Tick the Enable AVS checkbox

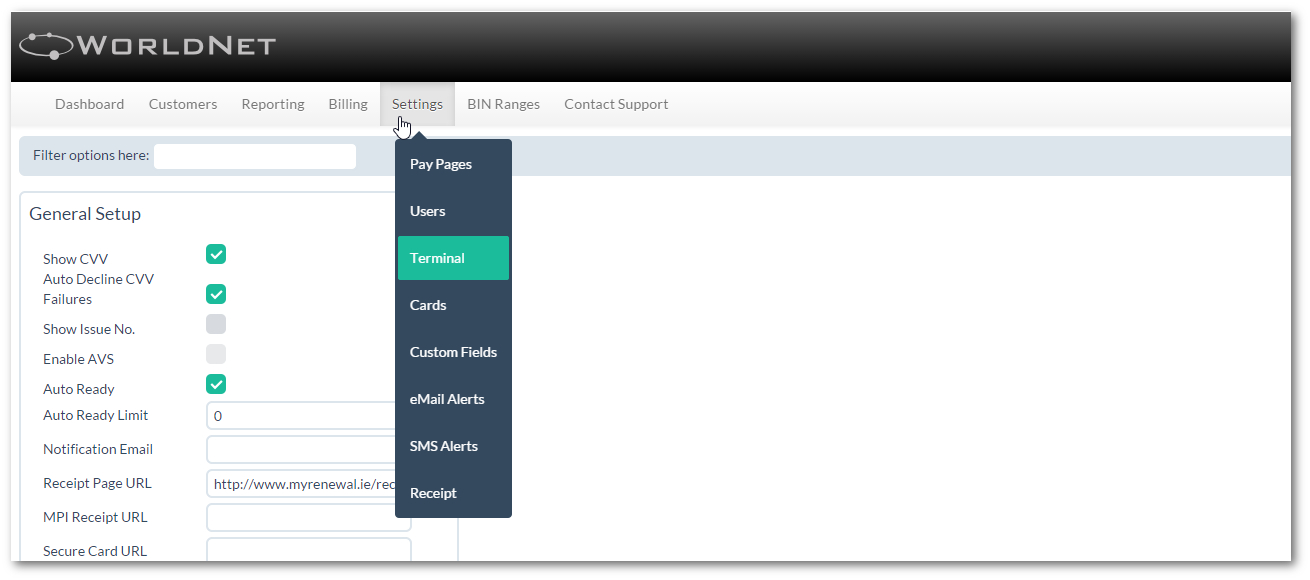[216, 354]
